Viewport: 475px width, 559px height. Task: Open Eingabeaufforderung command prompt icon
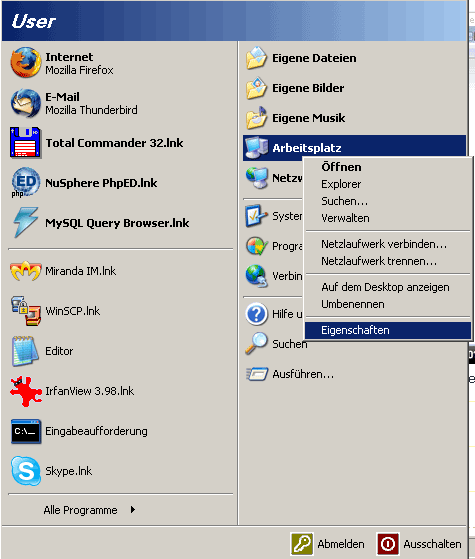(x=26, y=431)
